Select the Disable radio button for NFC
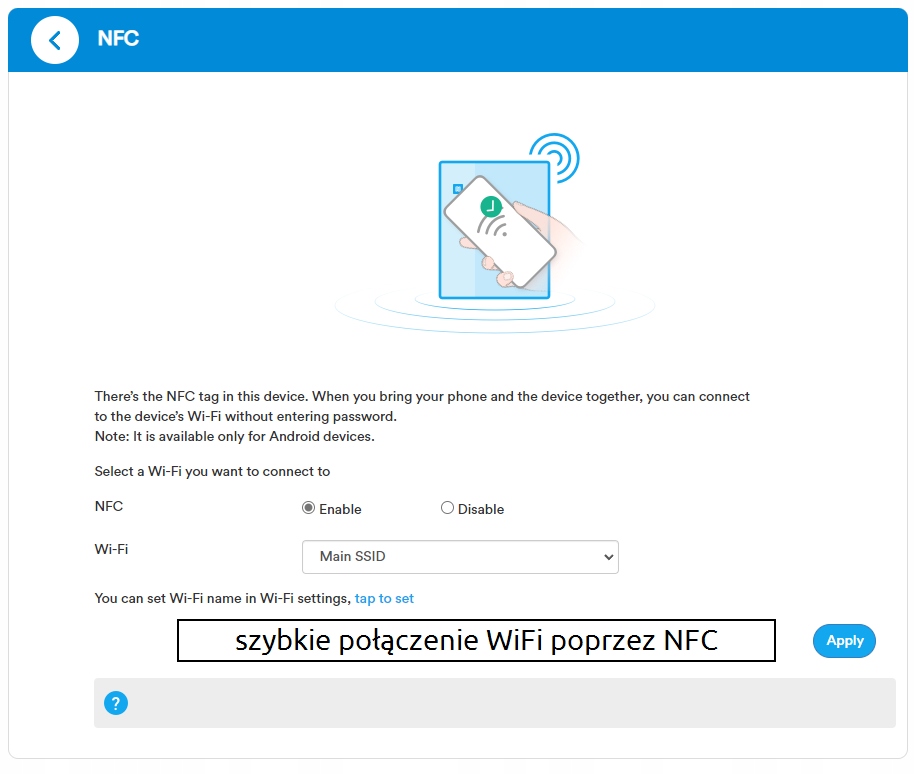Image resolution: width=915 pixels, height=774 pixels. [447, 508]
